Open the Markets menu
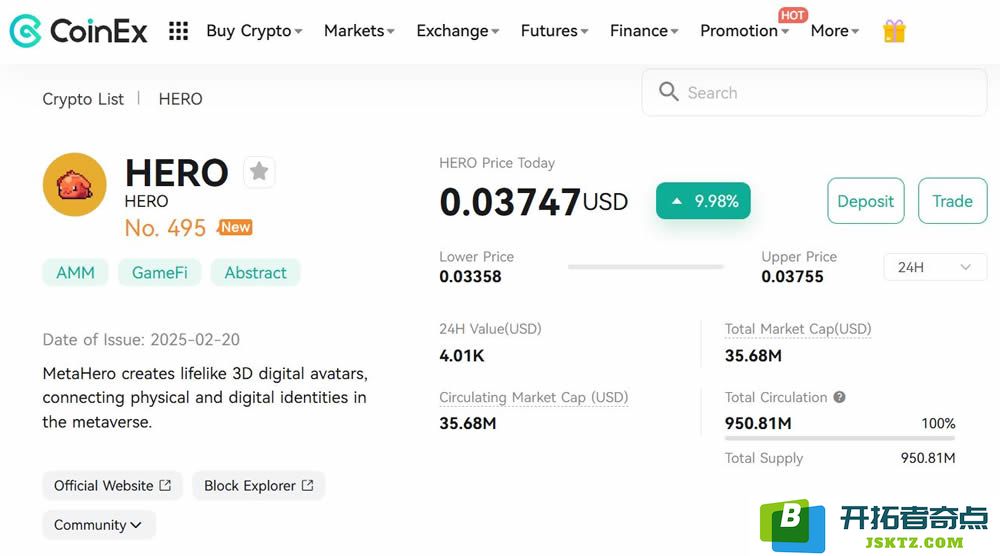Image resolution: width=1000 pixels, height=556 pixels. [359, 31]
